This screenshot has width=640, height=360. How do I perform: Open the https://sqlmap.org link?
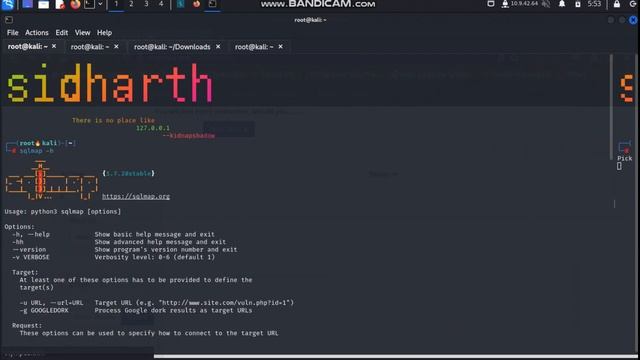(136, 196)
